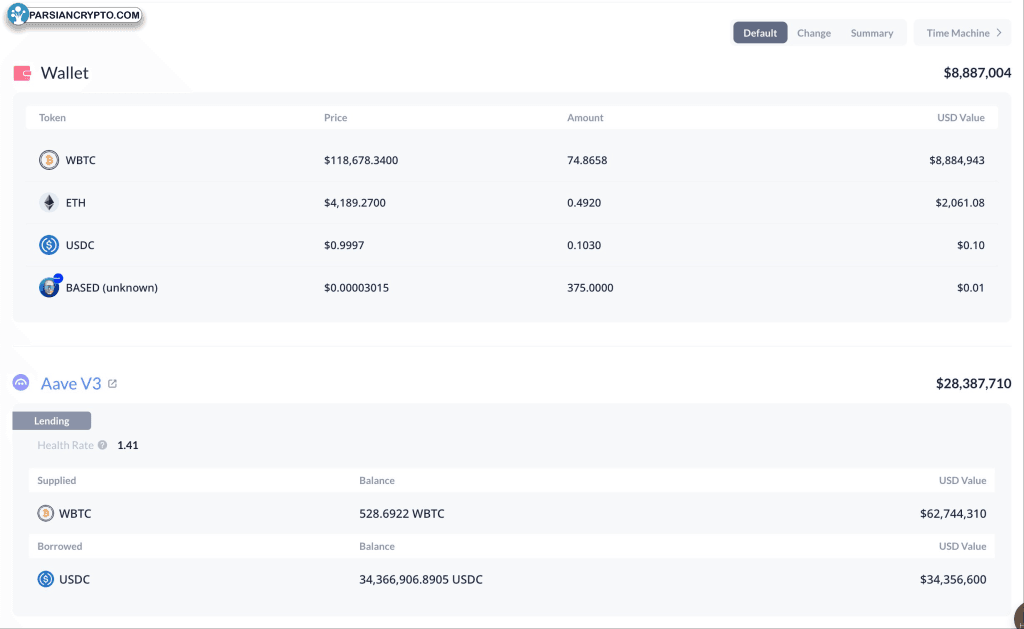The width and height of the screenshot is (1024, 629).
Task: Click the USD Value column header in Wallet
Action: click(x=960, y=118)
